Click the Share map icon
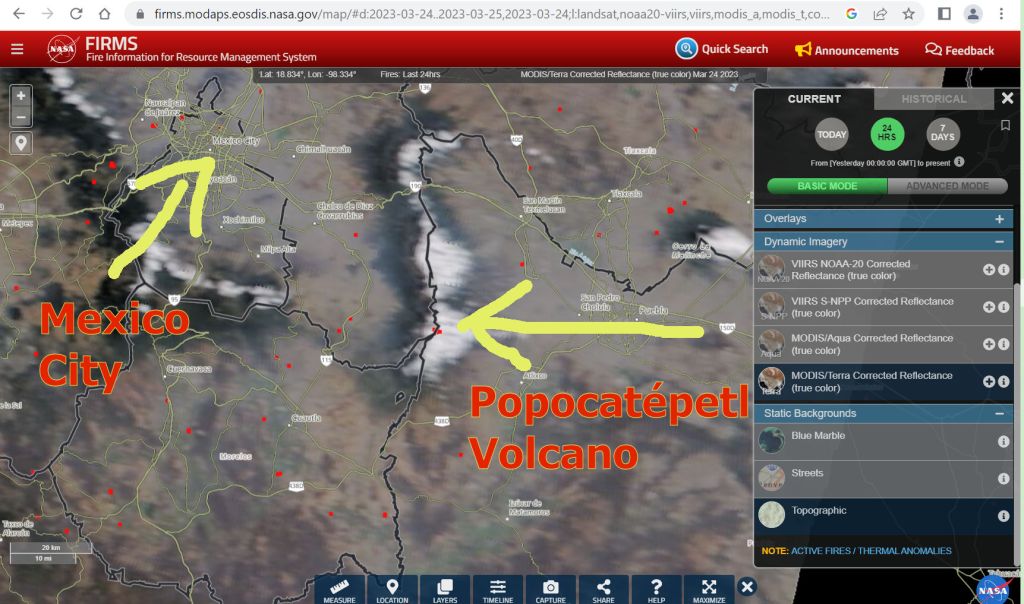1024x604 pixels. point(603,589)
